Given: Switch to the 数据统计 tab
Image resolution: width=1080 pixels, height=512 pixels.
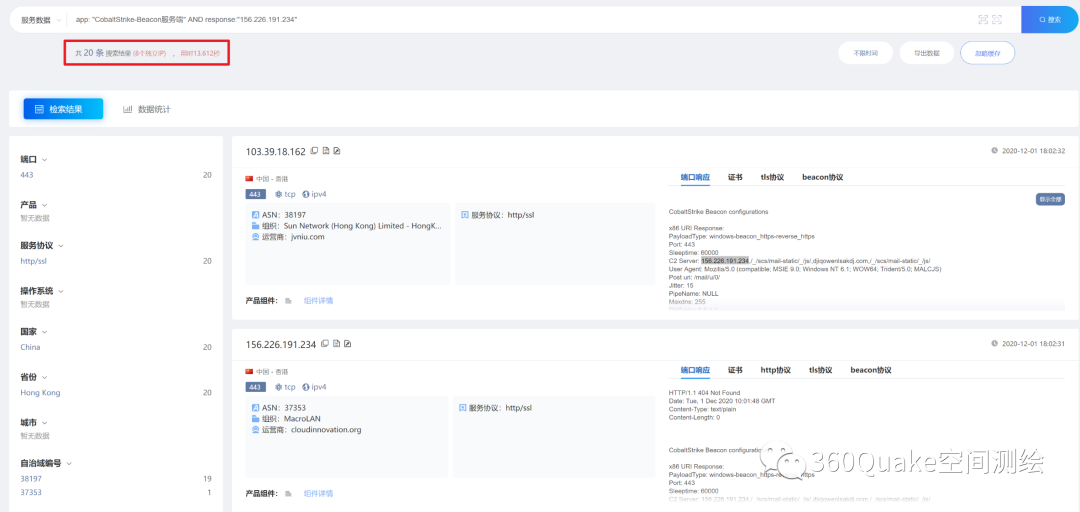Looking at the screenshot, I should [x=147, y=109].
